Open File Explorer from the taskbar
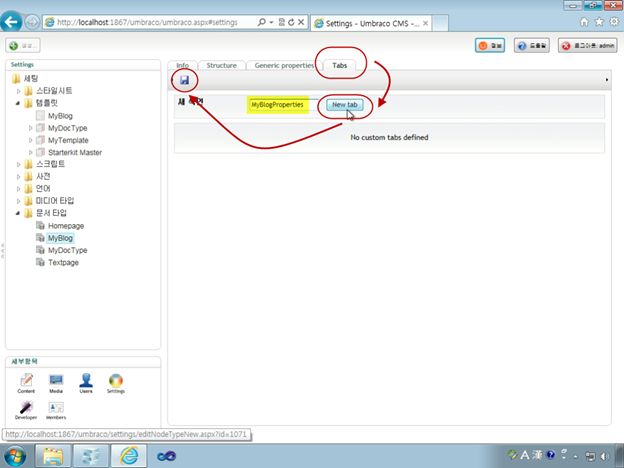Image resolution: width=624 pixels, height=468 pixels. (x=53, y=456)
